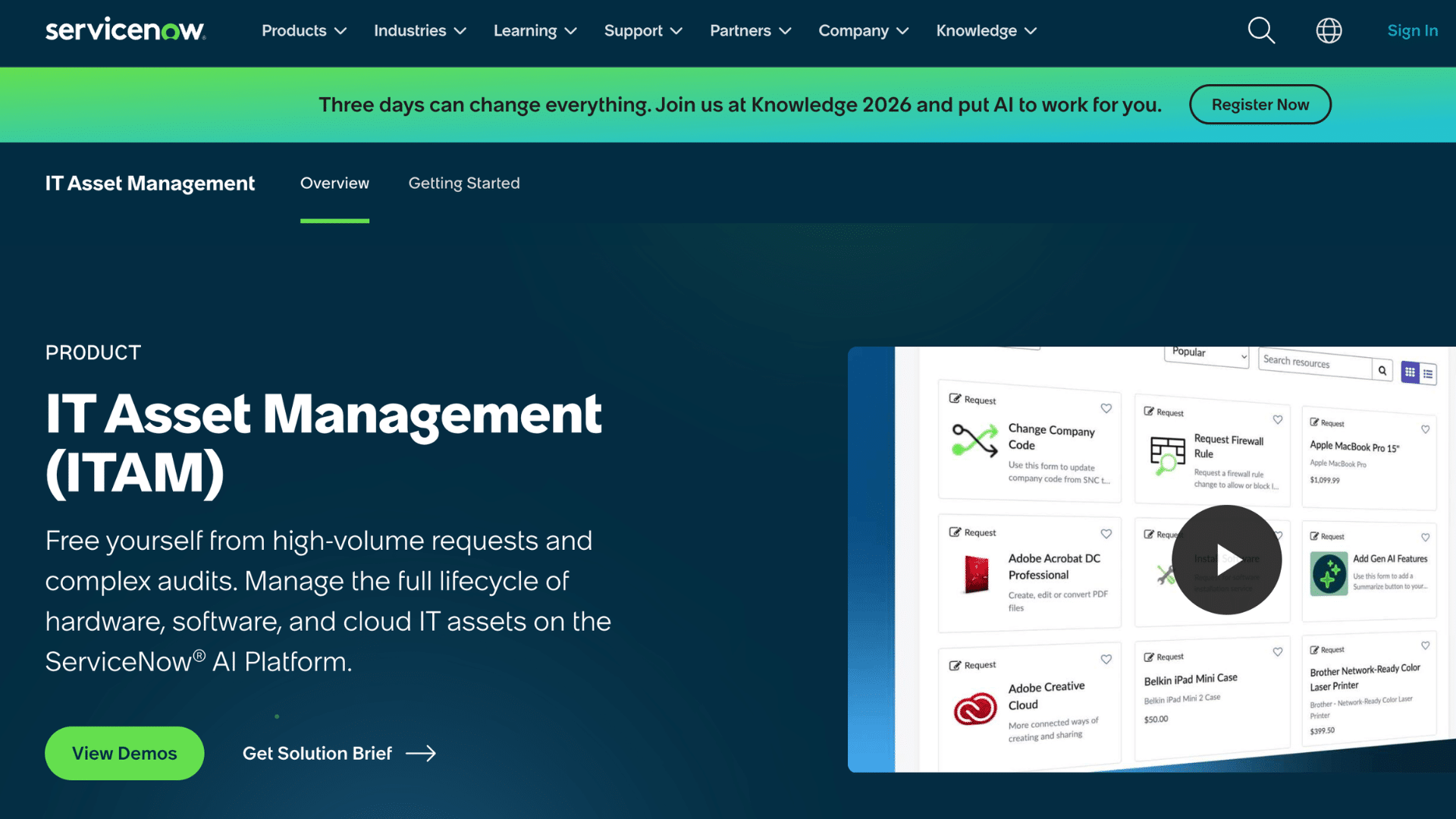This screenshot has width=1456, height=819.
Task: Click the Request edit icon on Change Company Code
Action: (x=955, y=398)
